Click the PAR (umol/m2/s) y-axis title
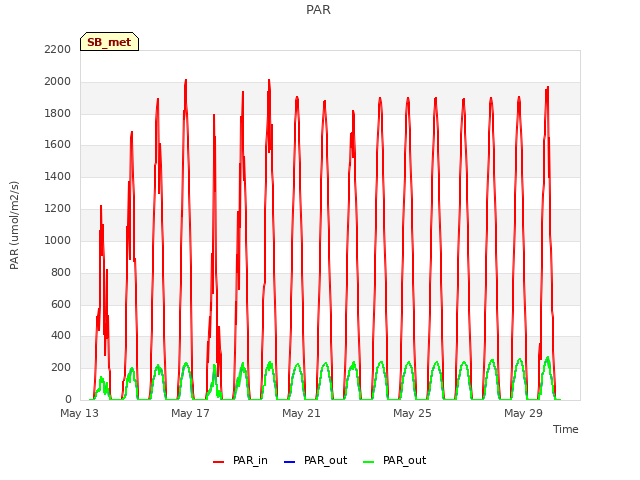This screenshot has height=480, width=640. [14, 225]
